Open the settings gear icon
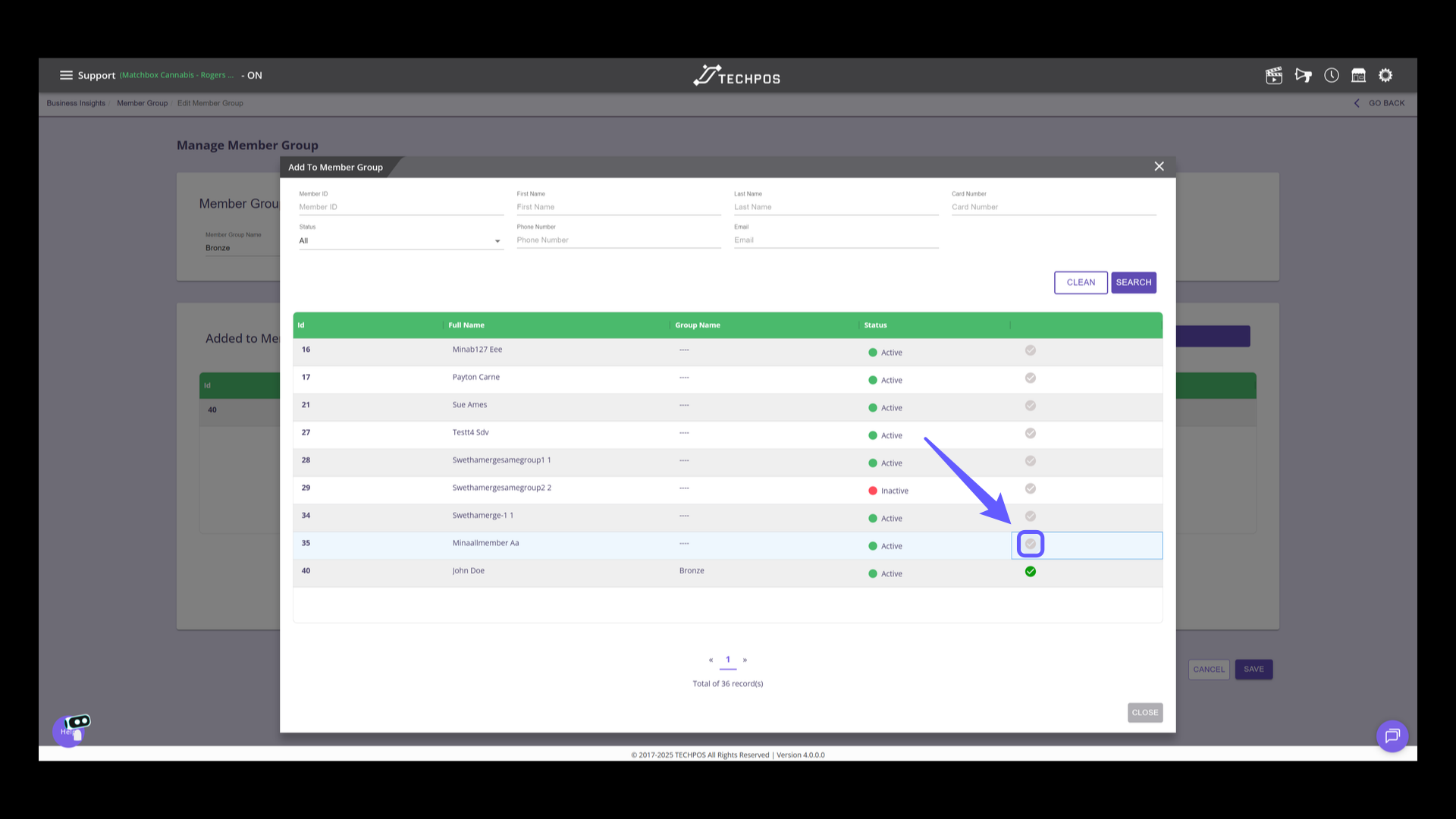1456x819 pixels. pos(1385,75)
